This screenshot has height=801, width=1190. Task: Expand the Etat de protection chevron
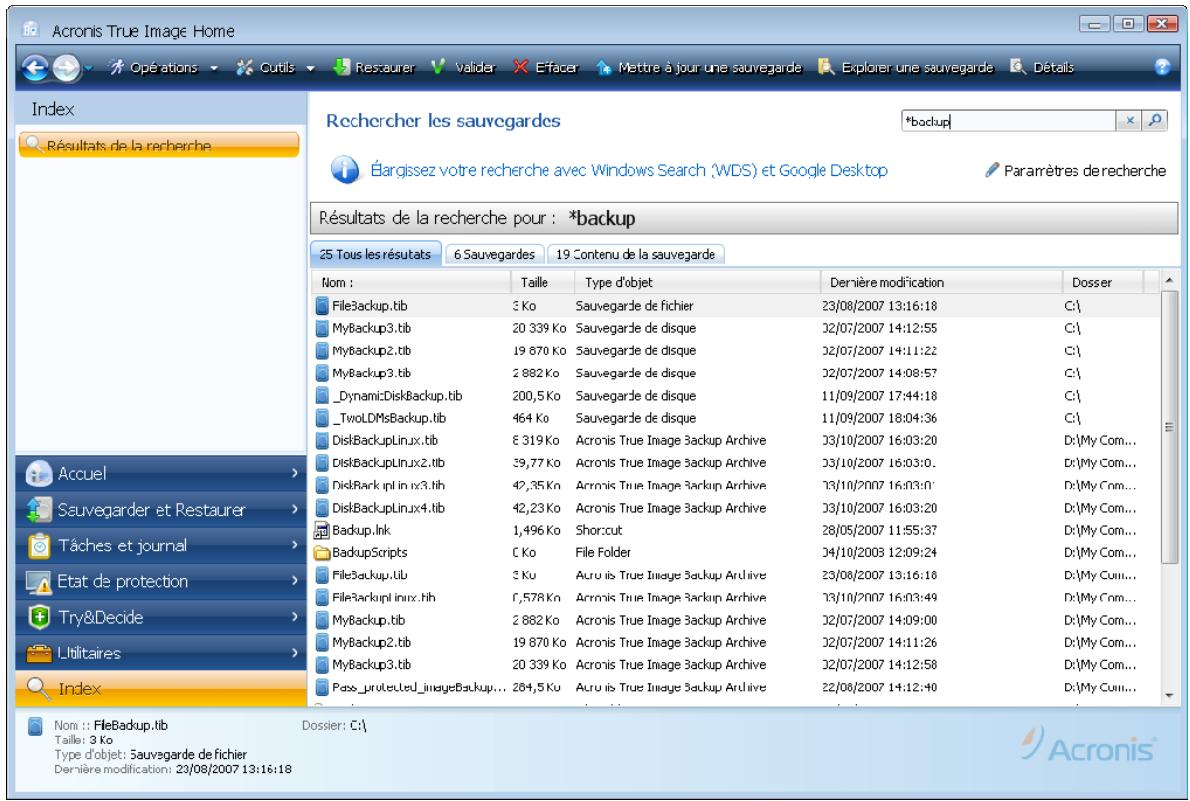point(294,581)
